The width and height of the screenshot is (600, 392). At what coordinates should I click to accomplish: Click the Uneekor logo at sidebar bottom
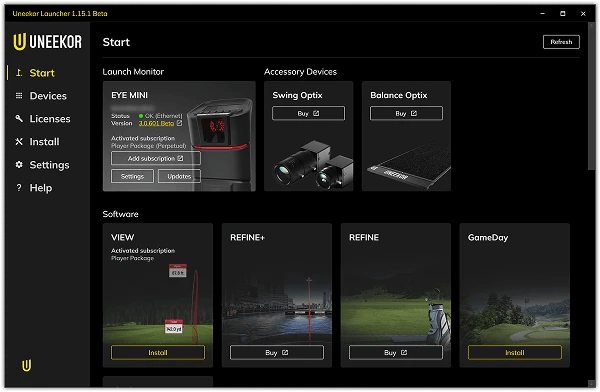click(26, 366)
